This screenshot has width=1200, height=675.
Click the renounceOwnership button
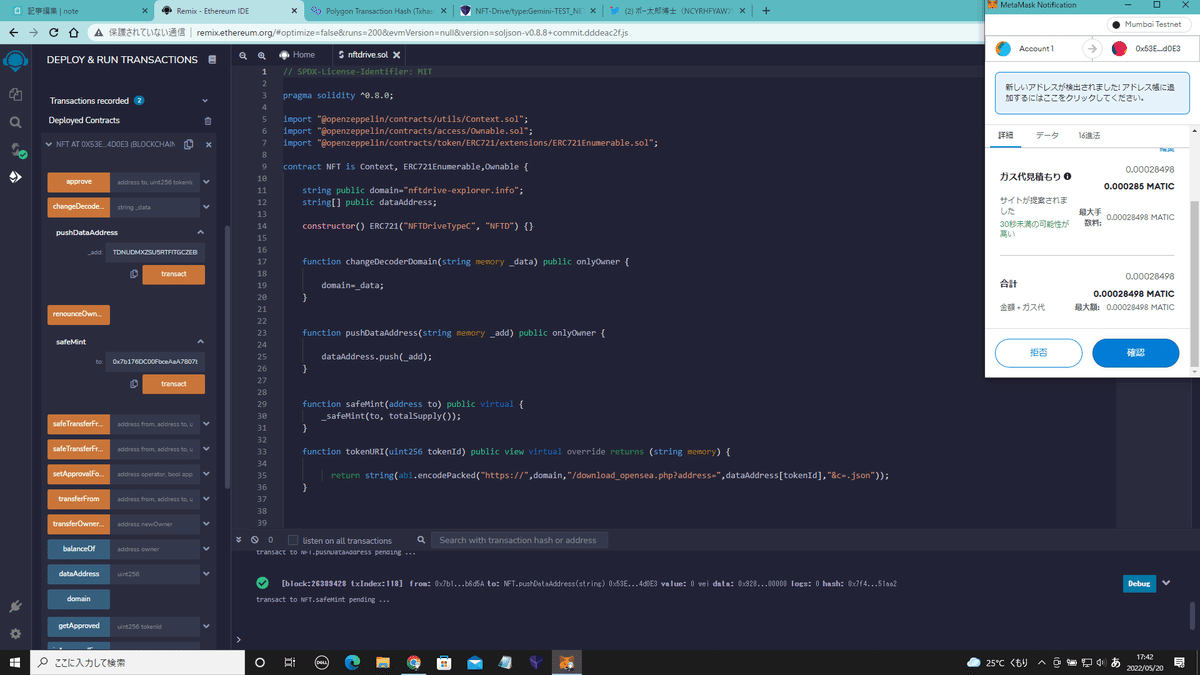tap(79, 314)
